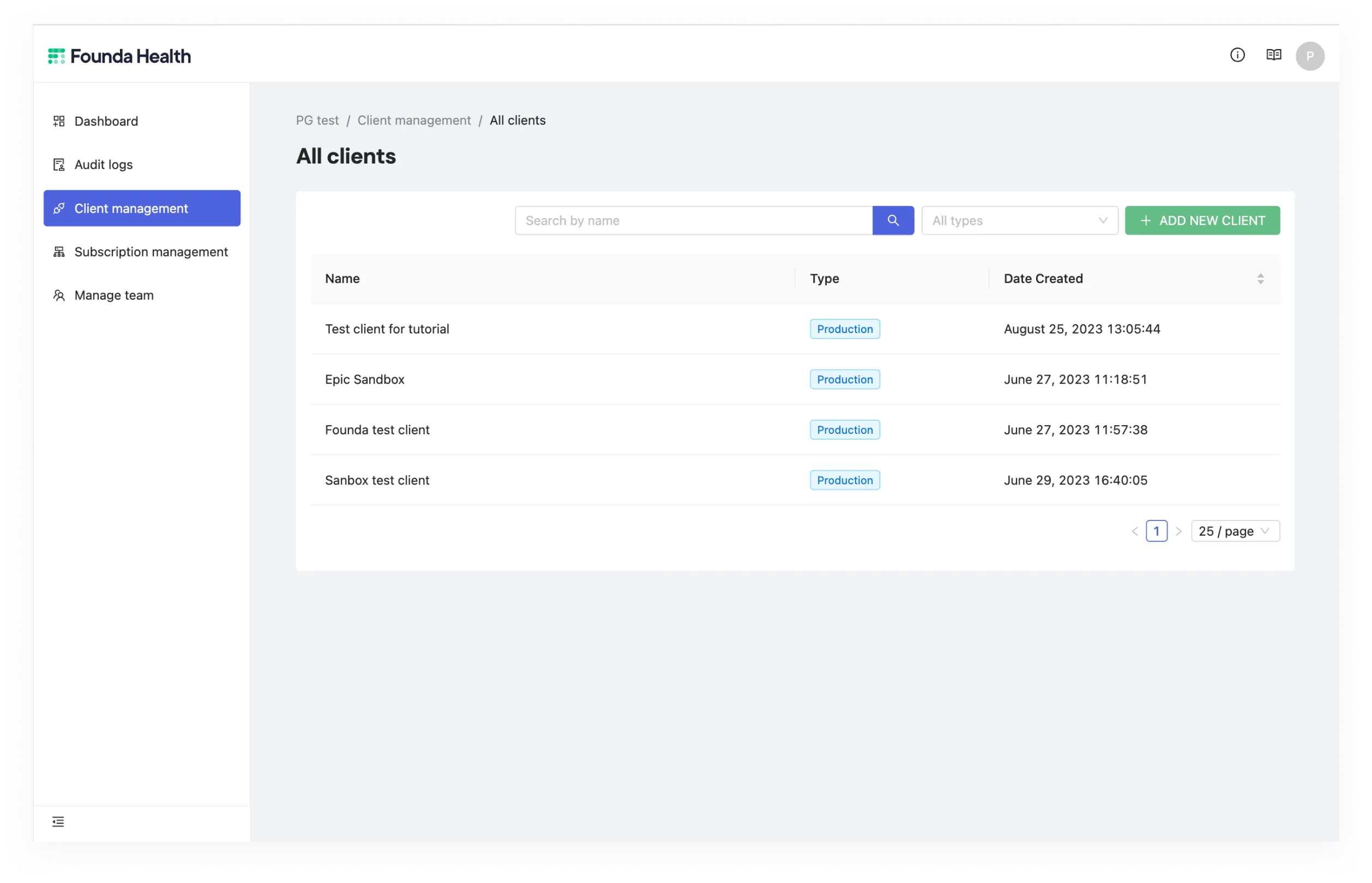Click the PG test breadcrumb link
Image resolution: width=1372 pixels, height=883 pixels.
(x=317, y=120)
